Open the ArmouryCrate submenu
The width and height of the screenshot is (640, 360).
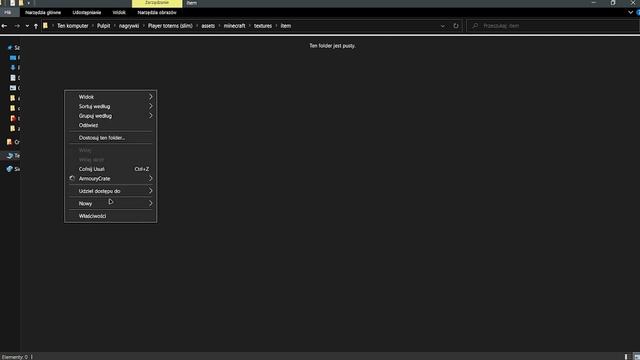[111, 179]
